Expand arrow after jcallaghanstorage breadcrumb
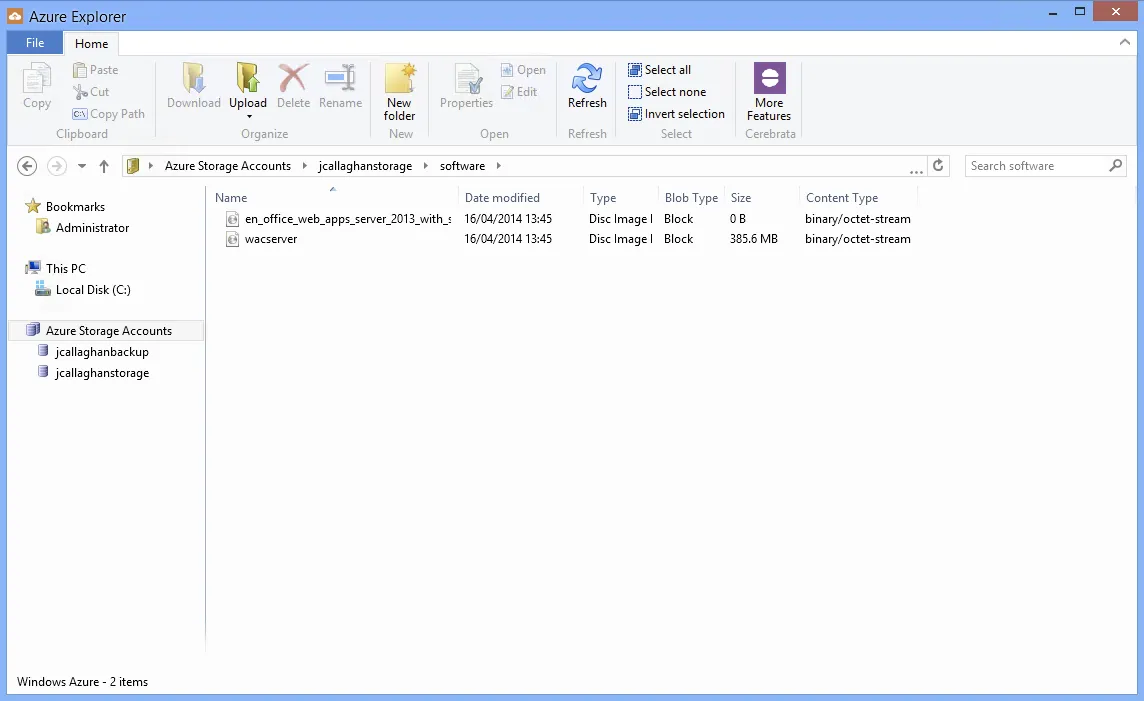 pyautogui.click(x=426, y=166)
